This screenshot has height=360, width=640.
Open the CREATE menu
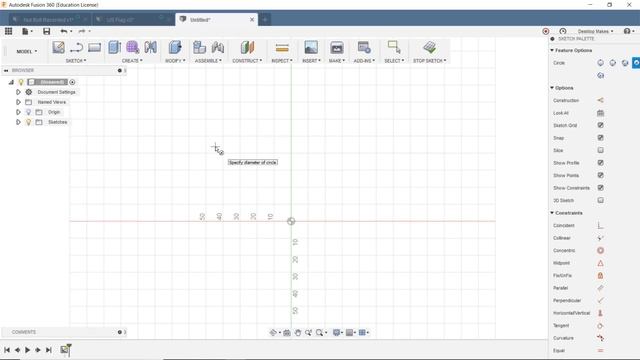tap(132, 61)
